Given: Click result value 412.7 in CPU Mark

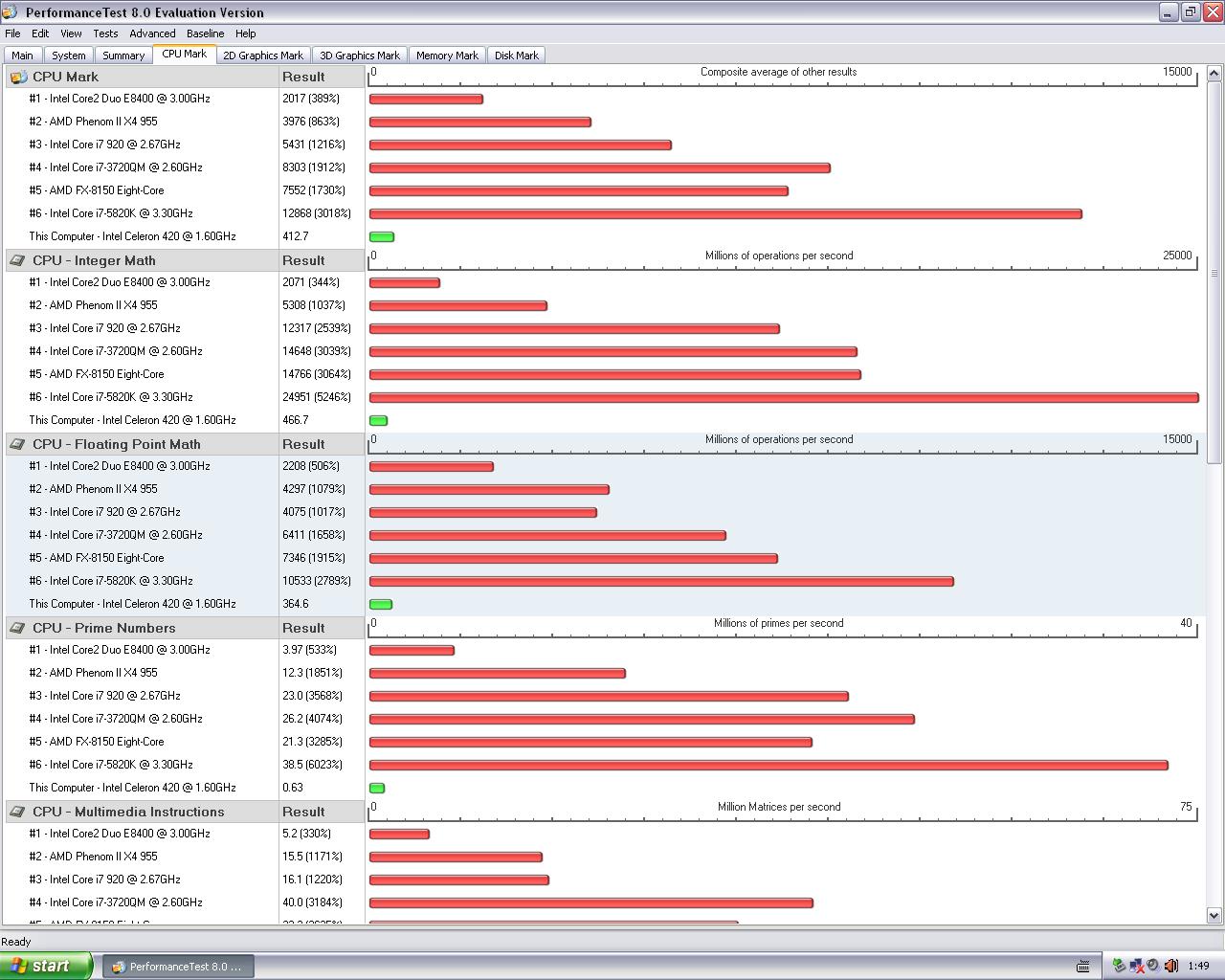Looking at the screenshot, I should click(x=296, y=236).
